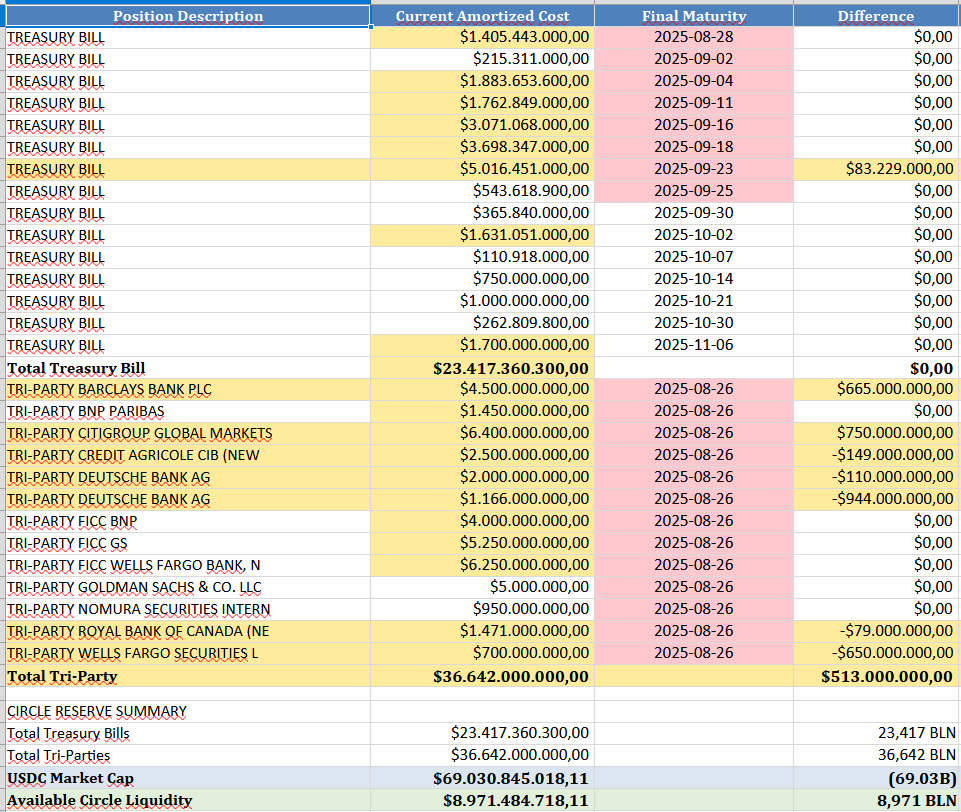Select TRI-PARTY CITIGROUP GLOBAL MARKETS cell
Viewport: 961px width, 812px height.
tap(188, 434)
